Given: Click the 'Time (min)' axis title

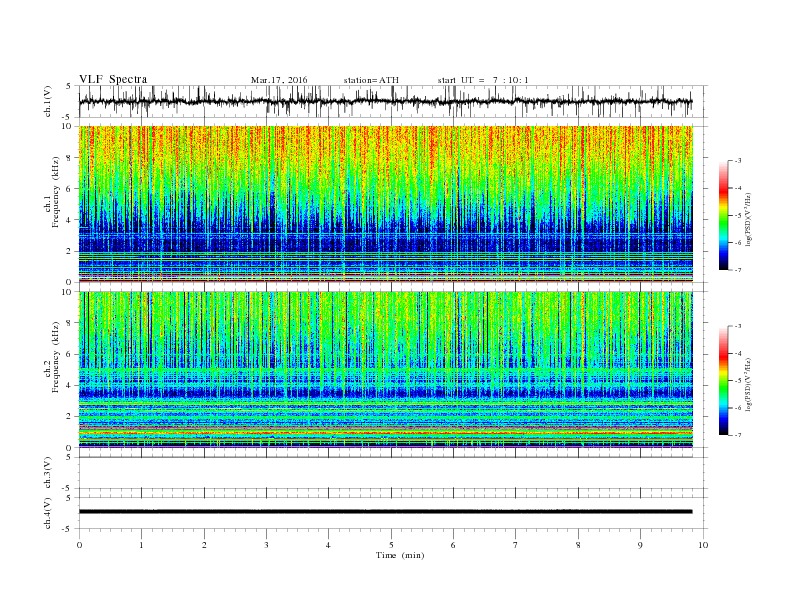Looking at the screenshot, I should [400, 555].
